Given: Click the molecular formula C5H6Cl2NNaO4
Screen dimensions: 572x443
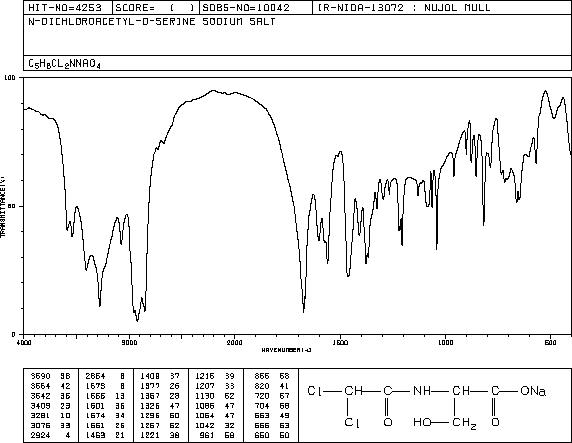Looking at the screenshot, I should pos(64,64).
